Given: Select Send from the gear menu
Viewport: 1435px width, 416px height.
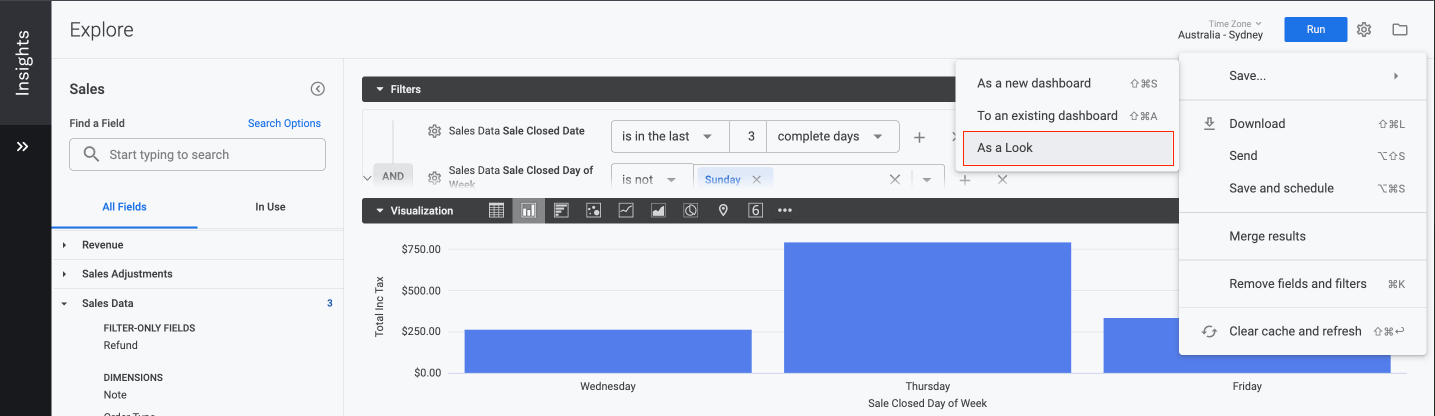Looking at the screenshot, I should (x=1303, y=156).
